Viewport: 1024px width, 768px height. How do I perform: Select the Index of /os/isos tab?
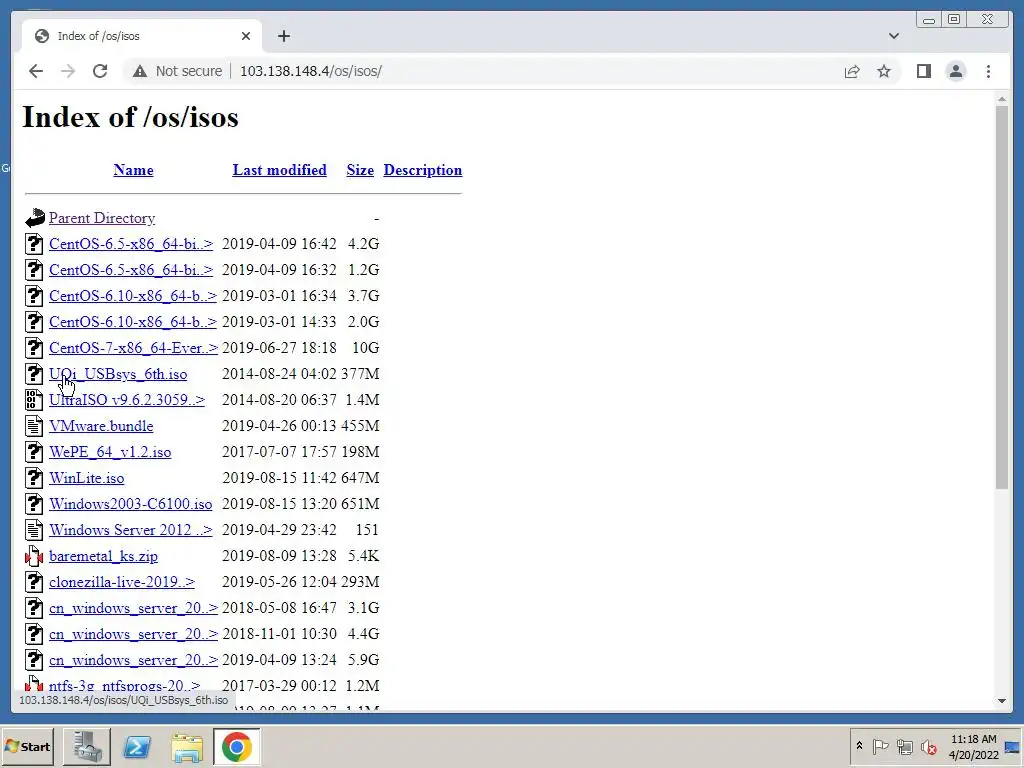[142, 36]
